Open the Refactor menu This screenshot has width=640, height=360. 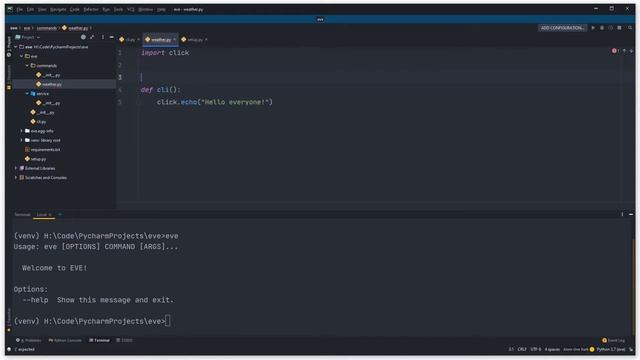91,9
